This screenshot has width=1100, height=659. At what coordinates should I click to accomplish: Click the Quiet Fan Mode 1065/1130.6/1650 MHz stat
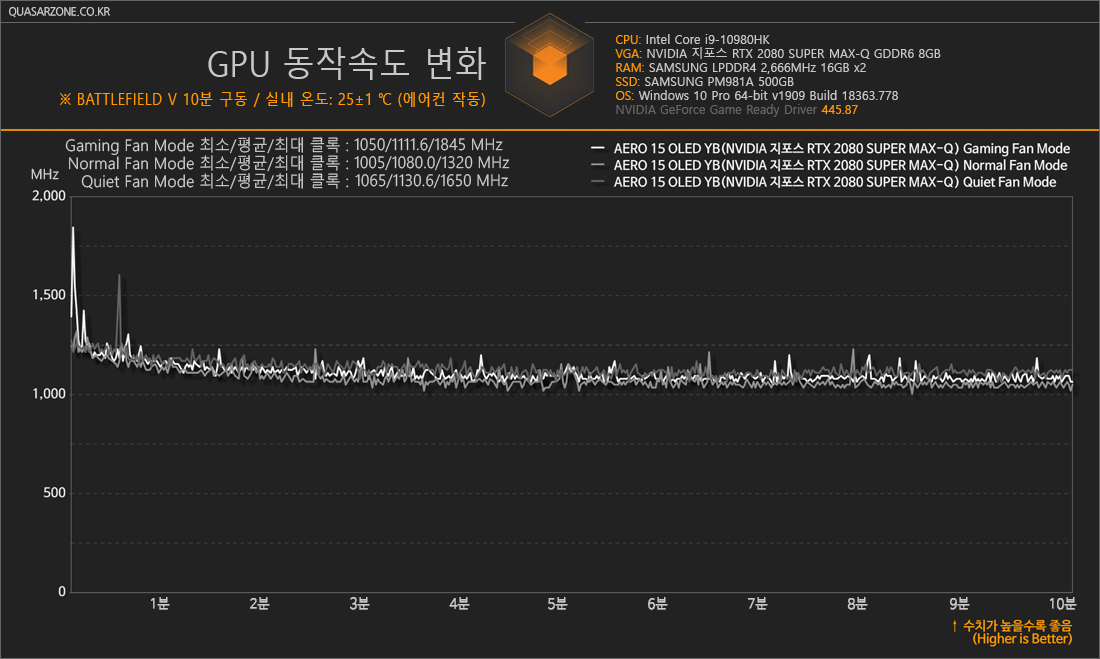click(x=295, y=181)
